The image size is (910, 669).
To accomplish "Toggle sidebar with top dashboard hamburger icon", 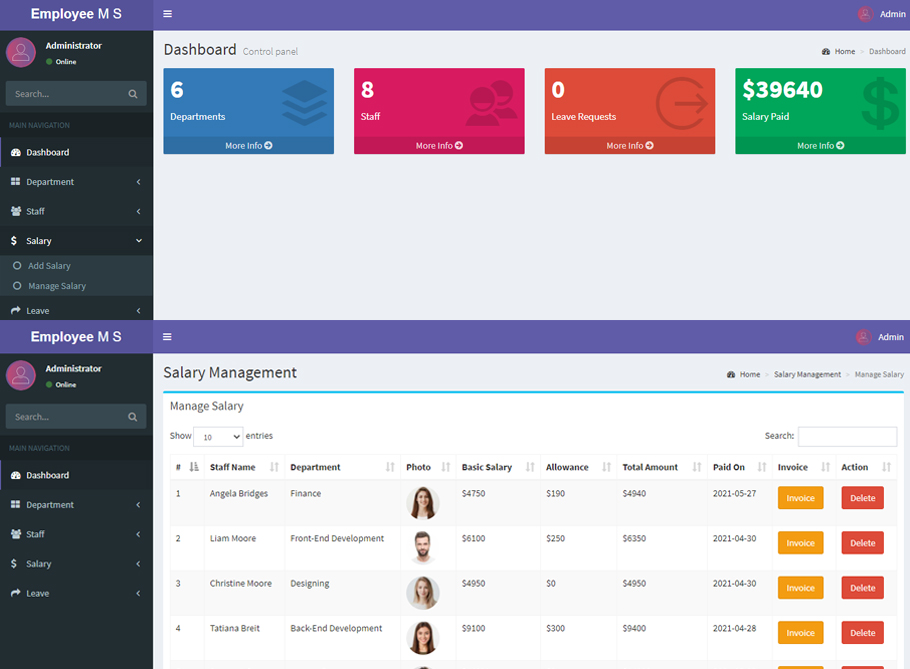I will 167,14.
